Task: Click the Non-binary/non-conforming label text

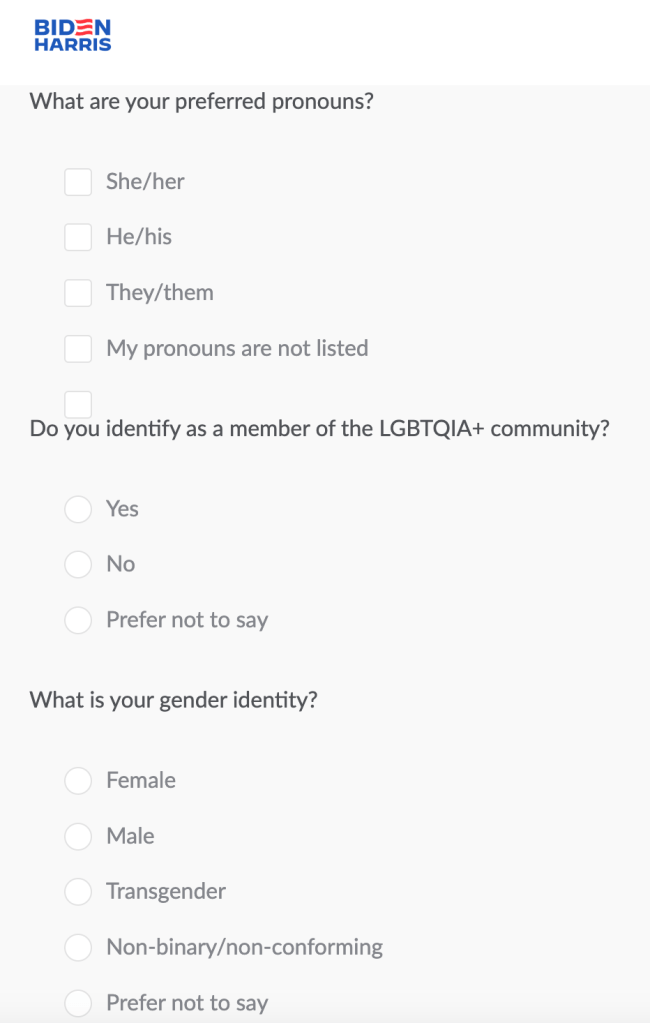Action: click(244, 947)
